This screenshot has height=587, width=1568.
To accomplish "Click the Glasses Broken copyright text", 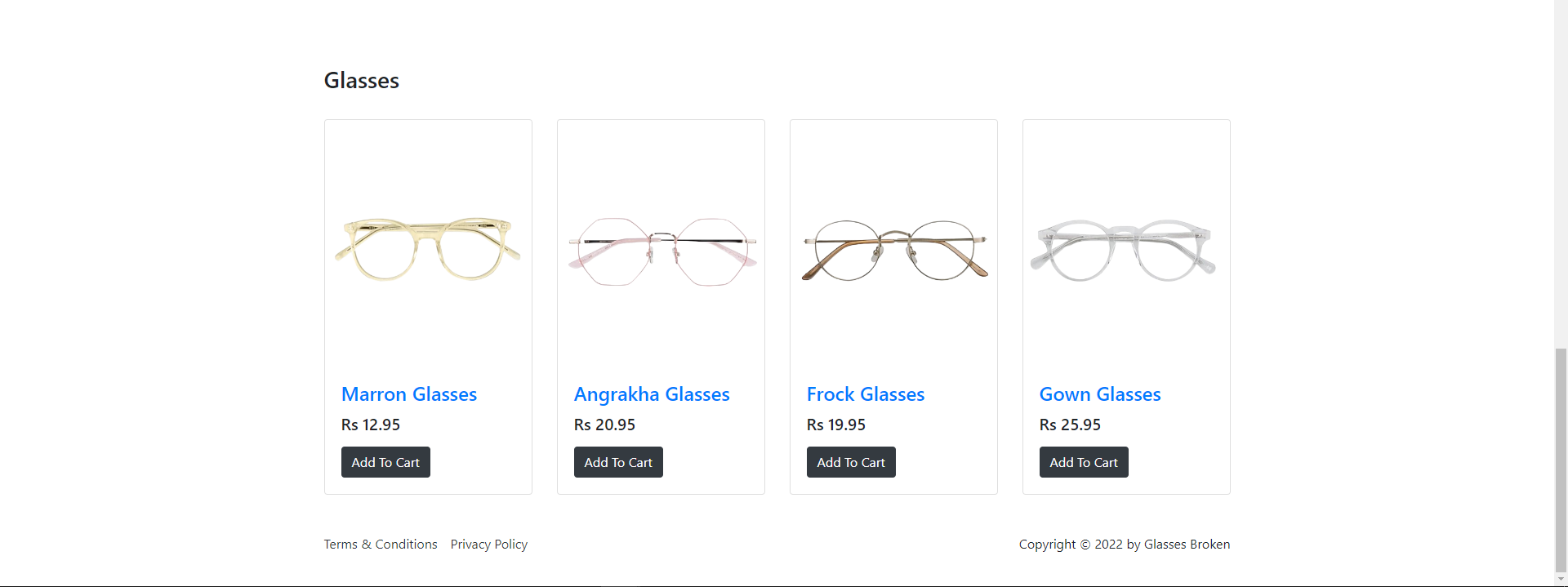I will coord(1124,544).
